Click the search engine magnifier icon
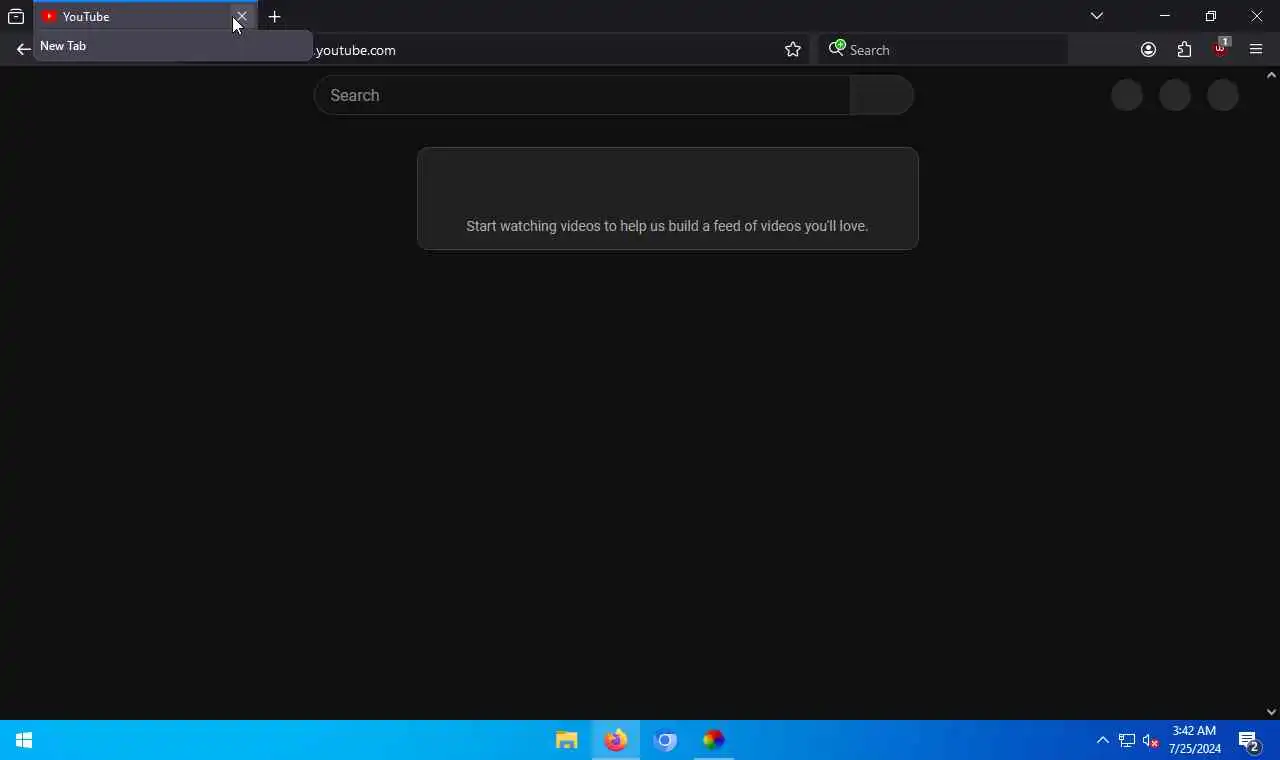The image size is (1280, 760). 837,48
